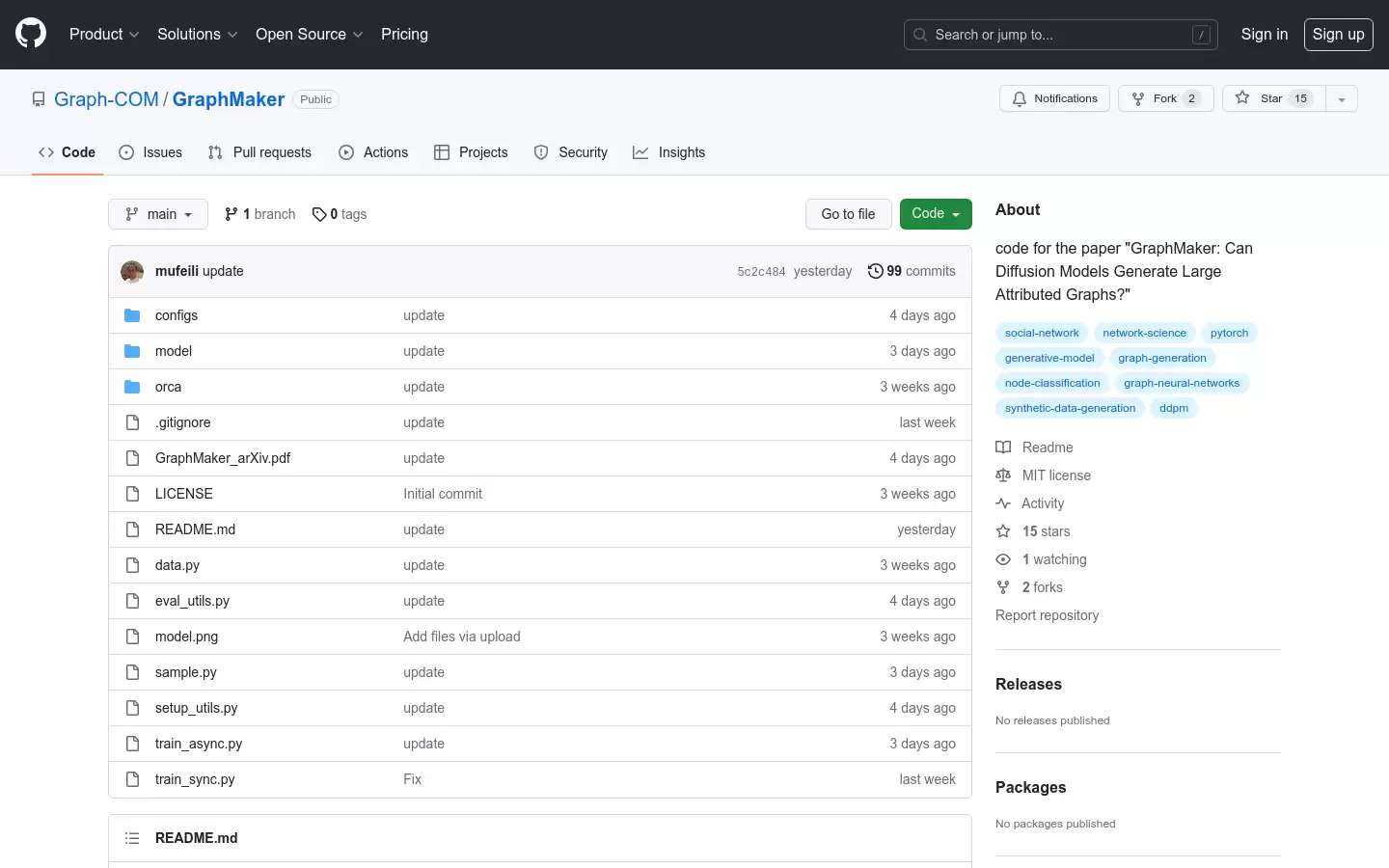Click the Go to file button
The width and height of the screenshot is (1389, 868).
tap(848, 214)
